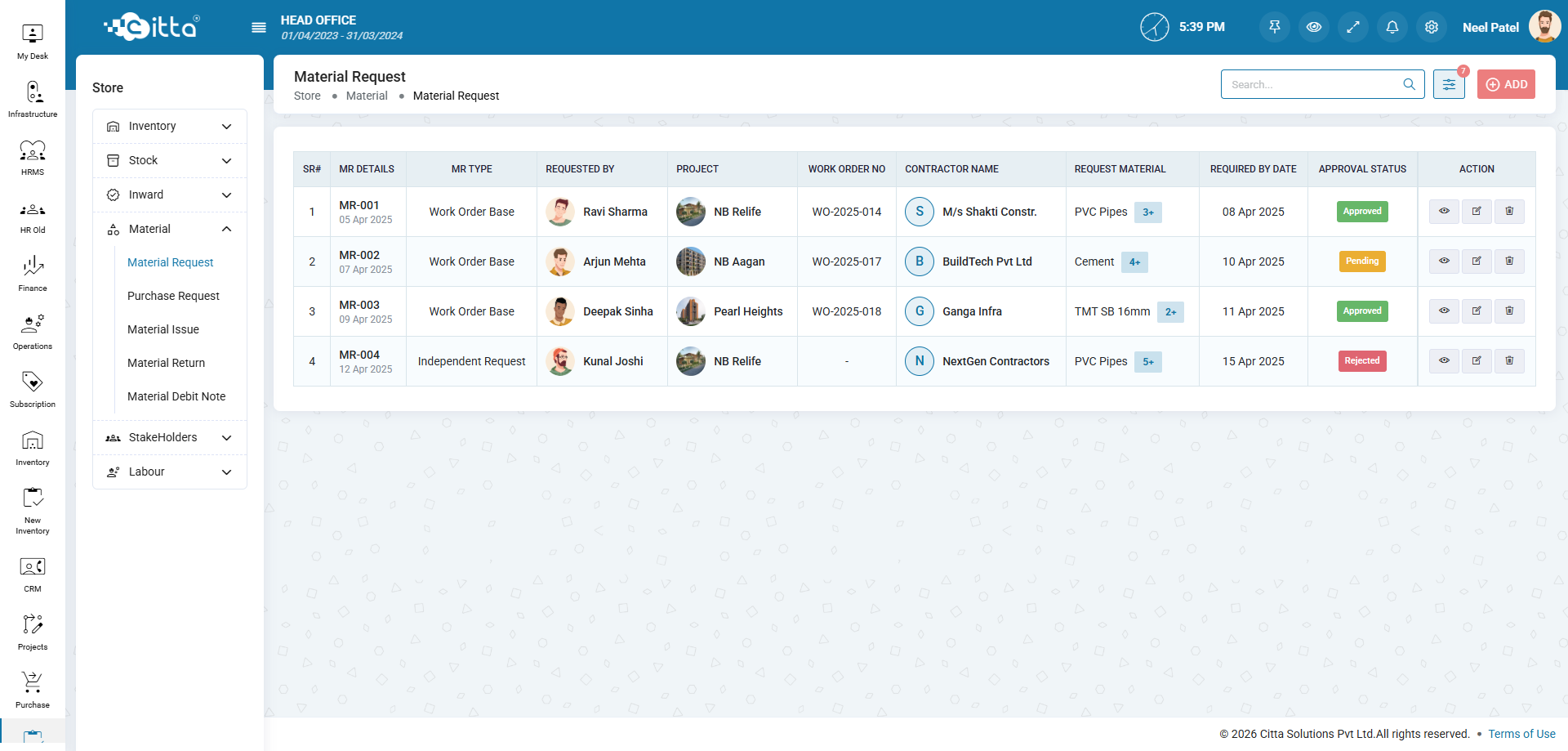
Task: Toggle fullscreen with the expand arrows icon
Action: 1353,27
